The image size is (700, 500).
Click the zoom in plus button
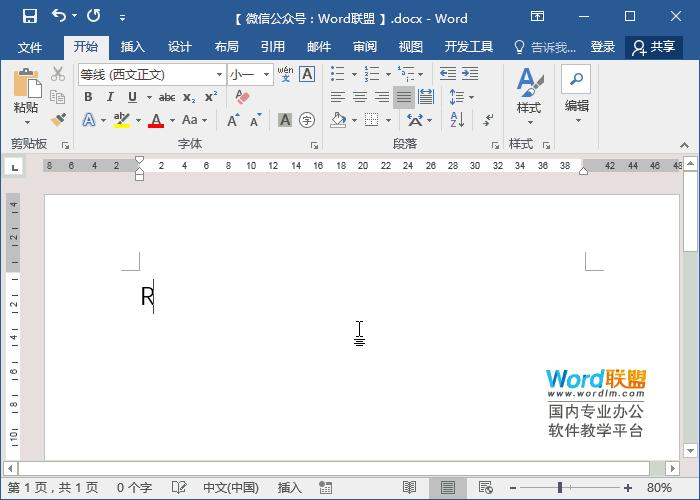coord(628,488)
